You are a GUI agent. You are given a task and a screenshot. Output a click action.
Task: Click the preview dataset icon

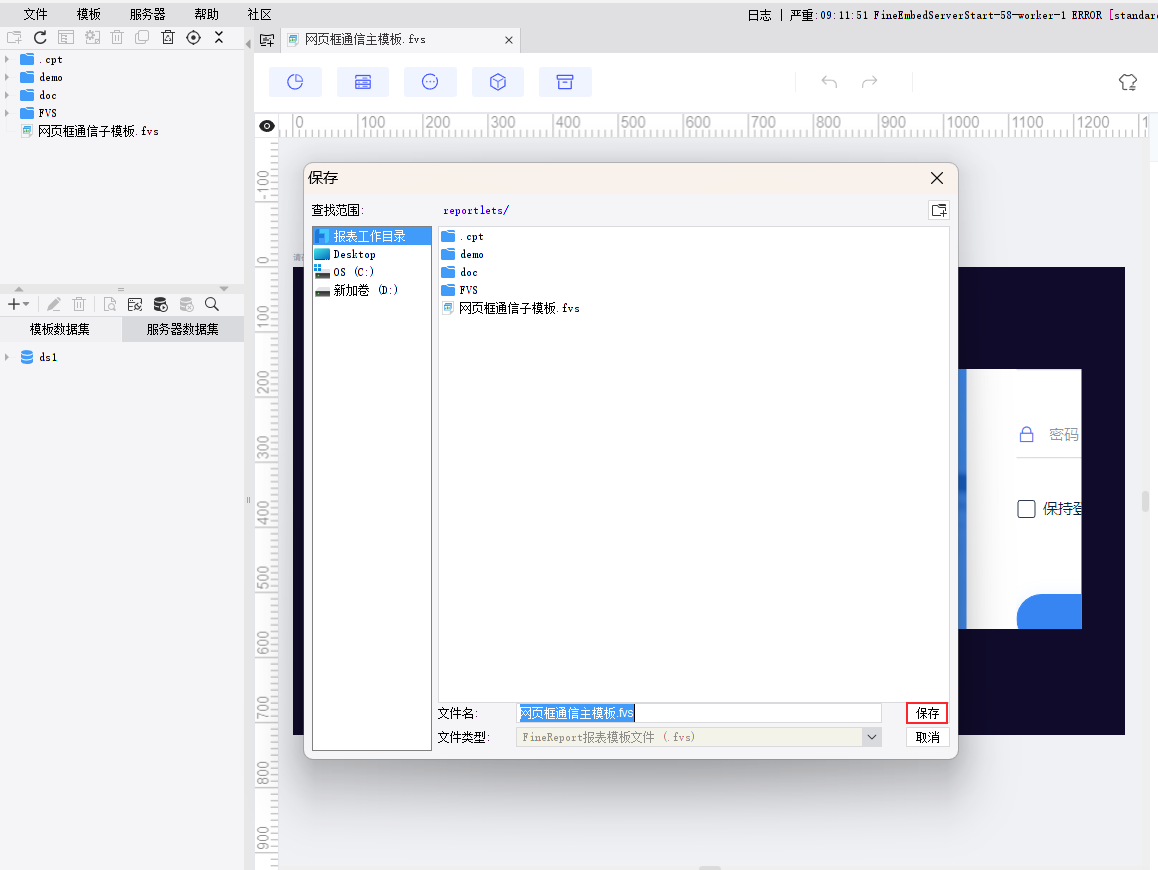[x=109, y=304]
